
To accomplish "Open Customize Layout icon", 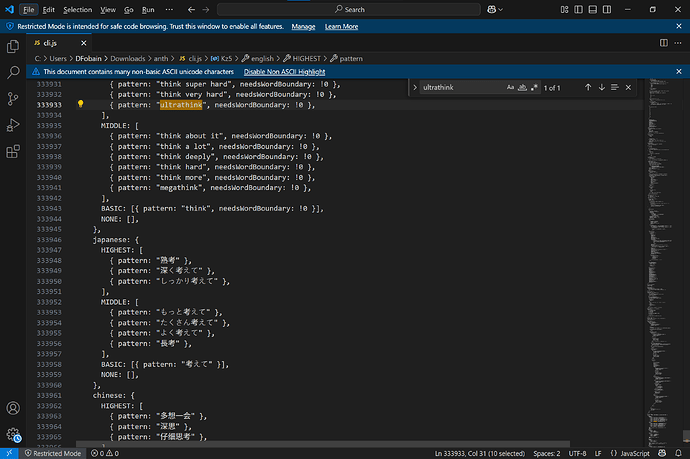I will [565, 9].
